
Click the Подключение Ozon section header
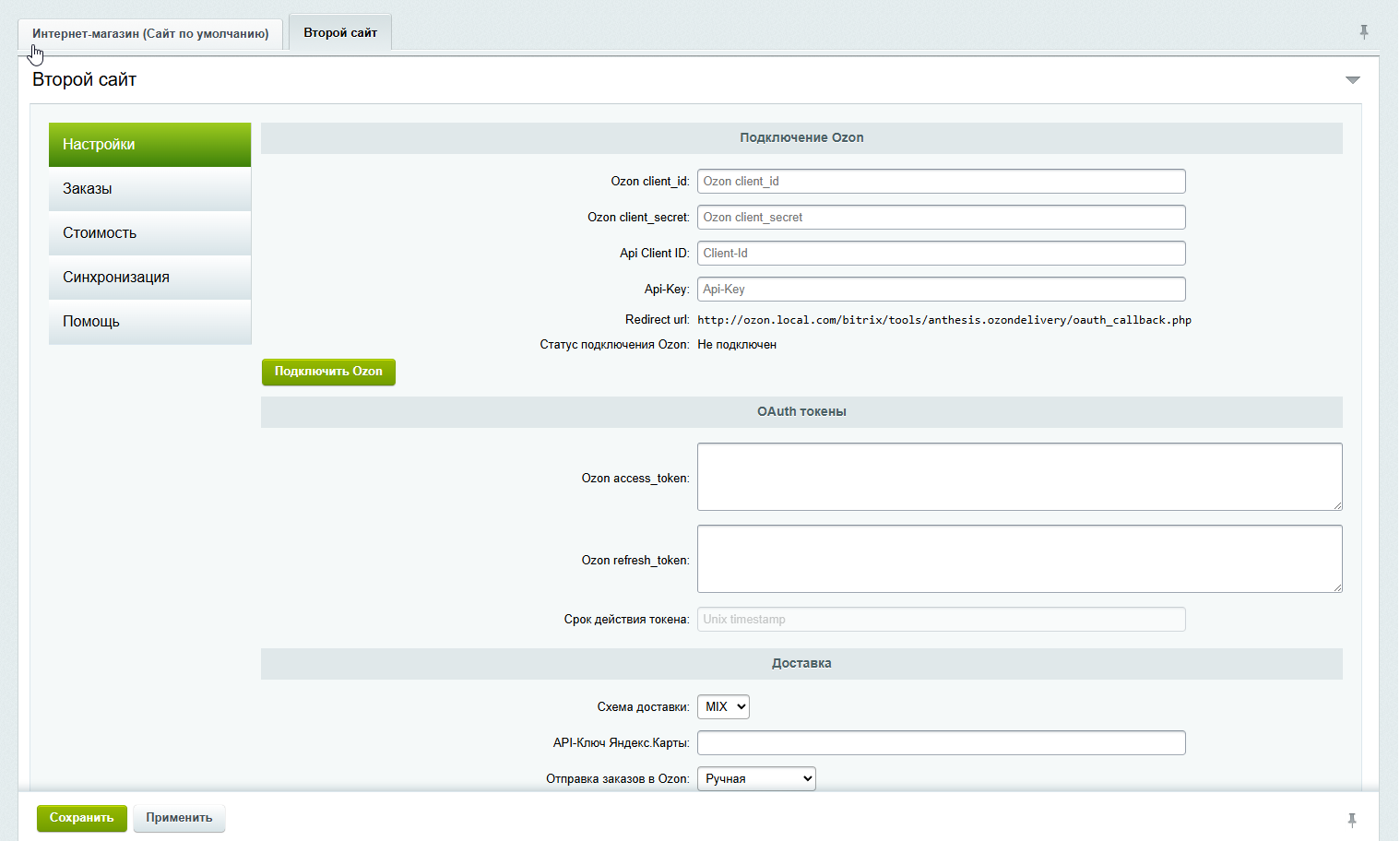(801, 138)
